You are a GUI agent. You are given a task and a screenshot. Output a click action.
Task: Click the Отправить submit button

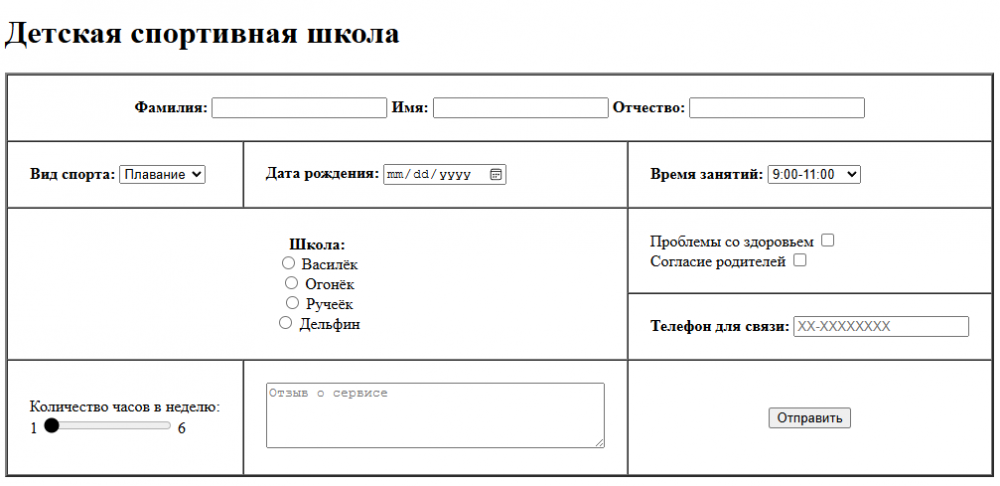tap(809, 418)
